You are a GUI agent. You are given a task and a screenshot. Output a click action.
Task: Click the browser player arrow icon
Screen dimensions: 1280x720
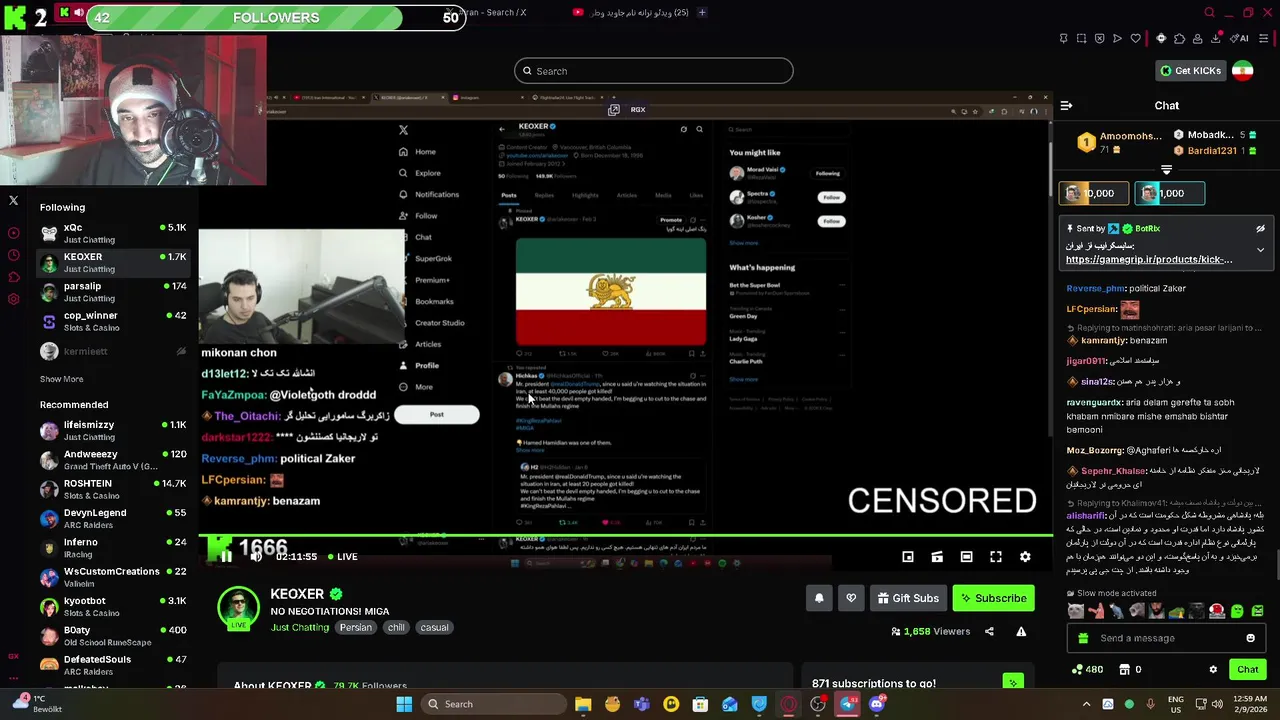(1117, 38)
